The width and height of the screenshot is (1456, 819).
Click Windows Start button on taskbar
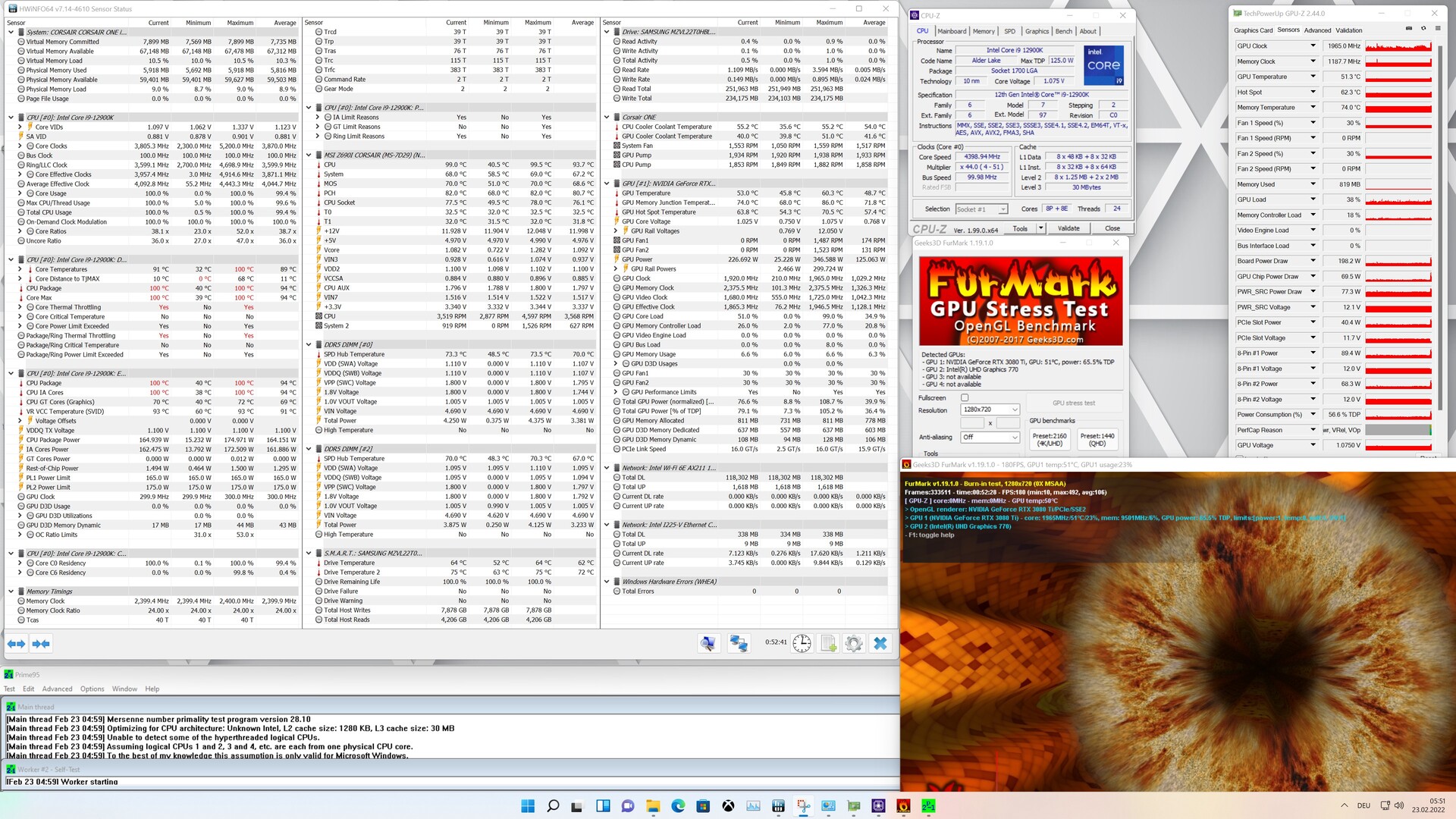528,805
